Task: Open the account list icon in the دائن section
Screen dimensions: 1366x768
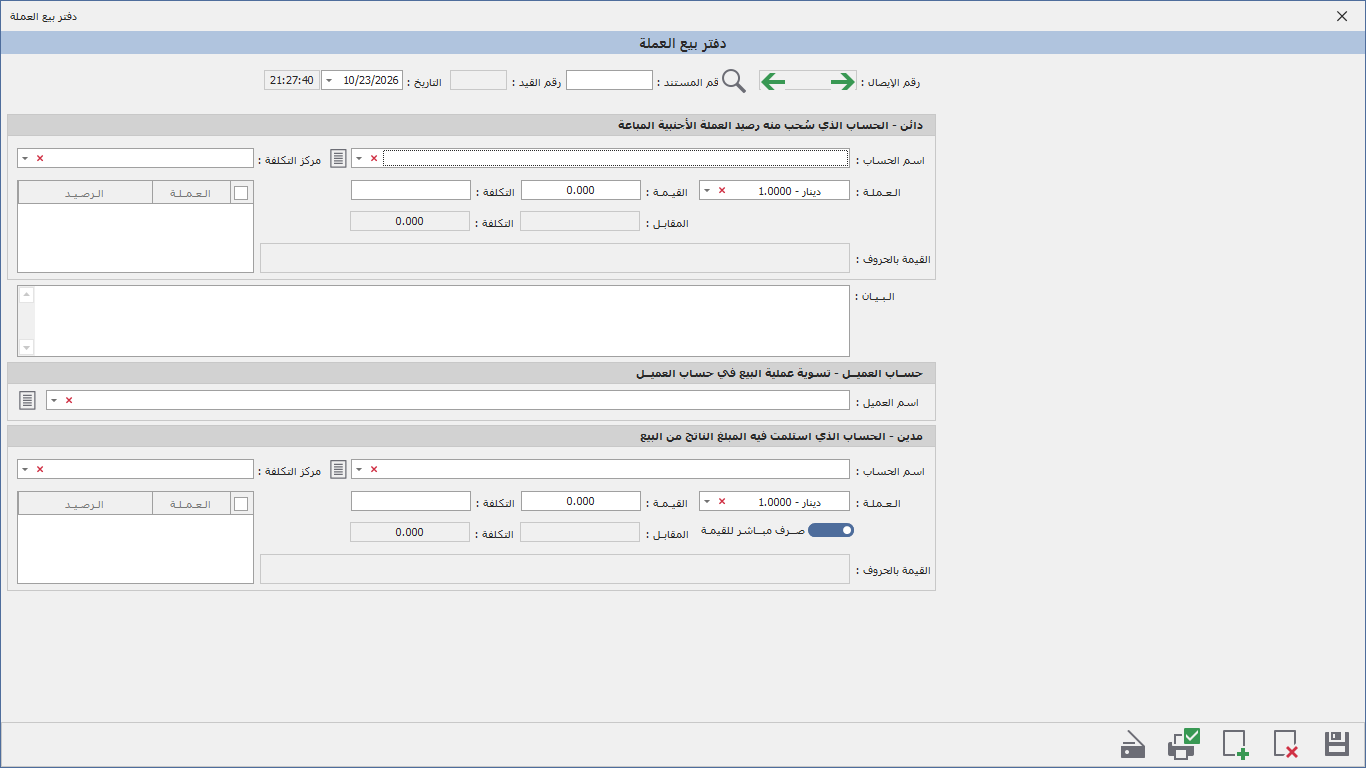Action: 339,158
